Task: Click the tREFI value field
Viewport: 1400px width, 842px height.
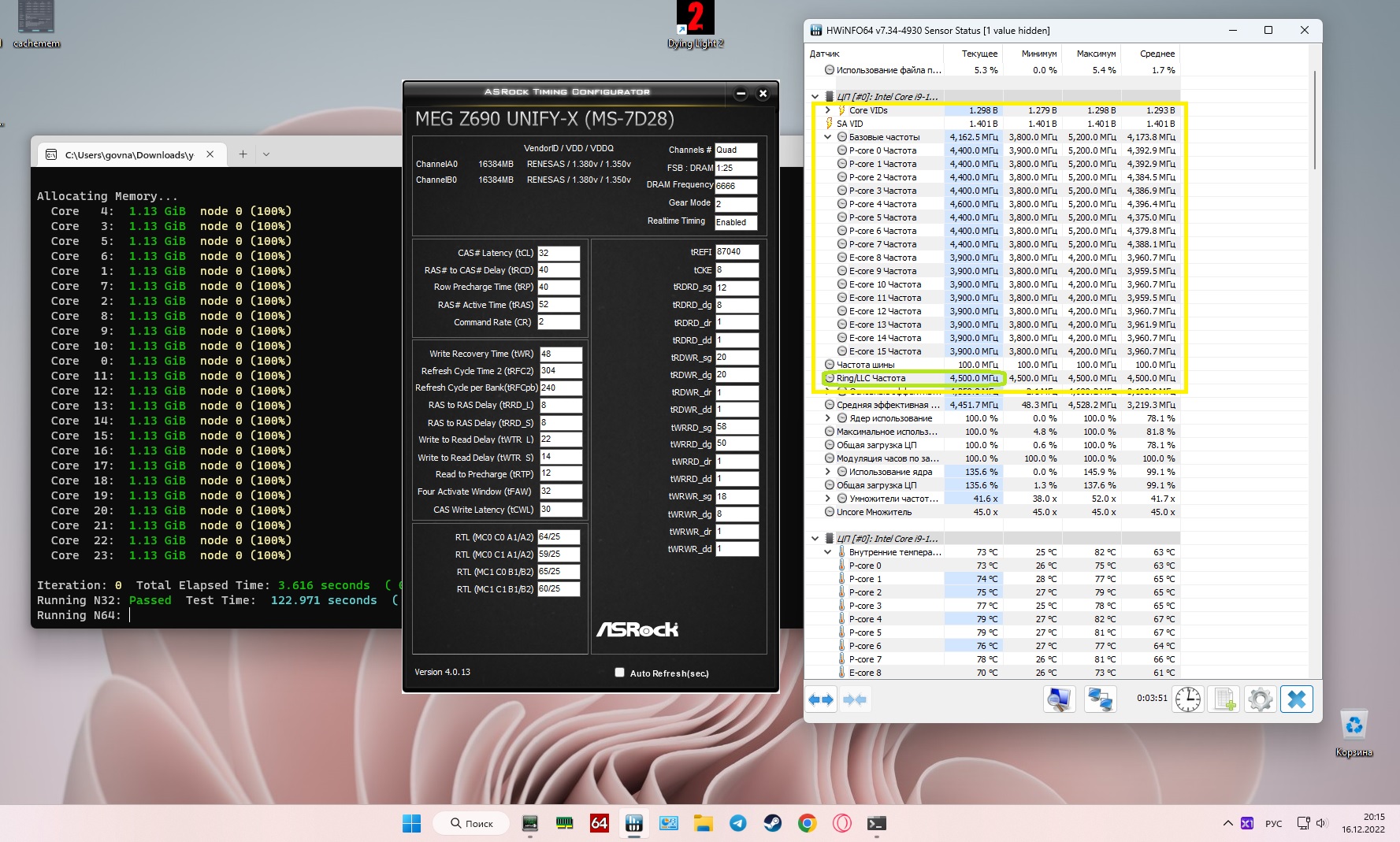Action: tap(737, 252)
